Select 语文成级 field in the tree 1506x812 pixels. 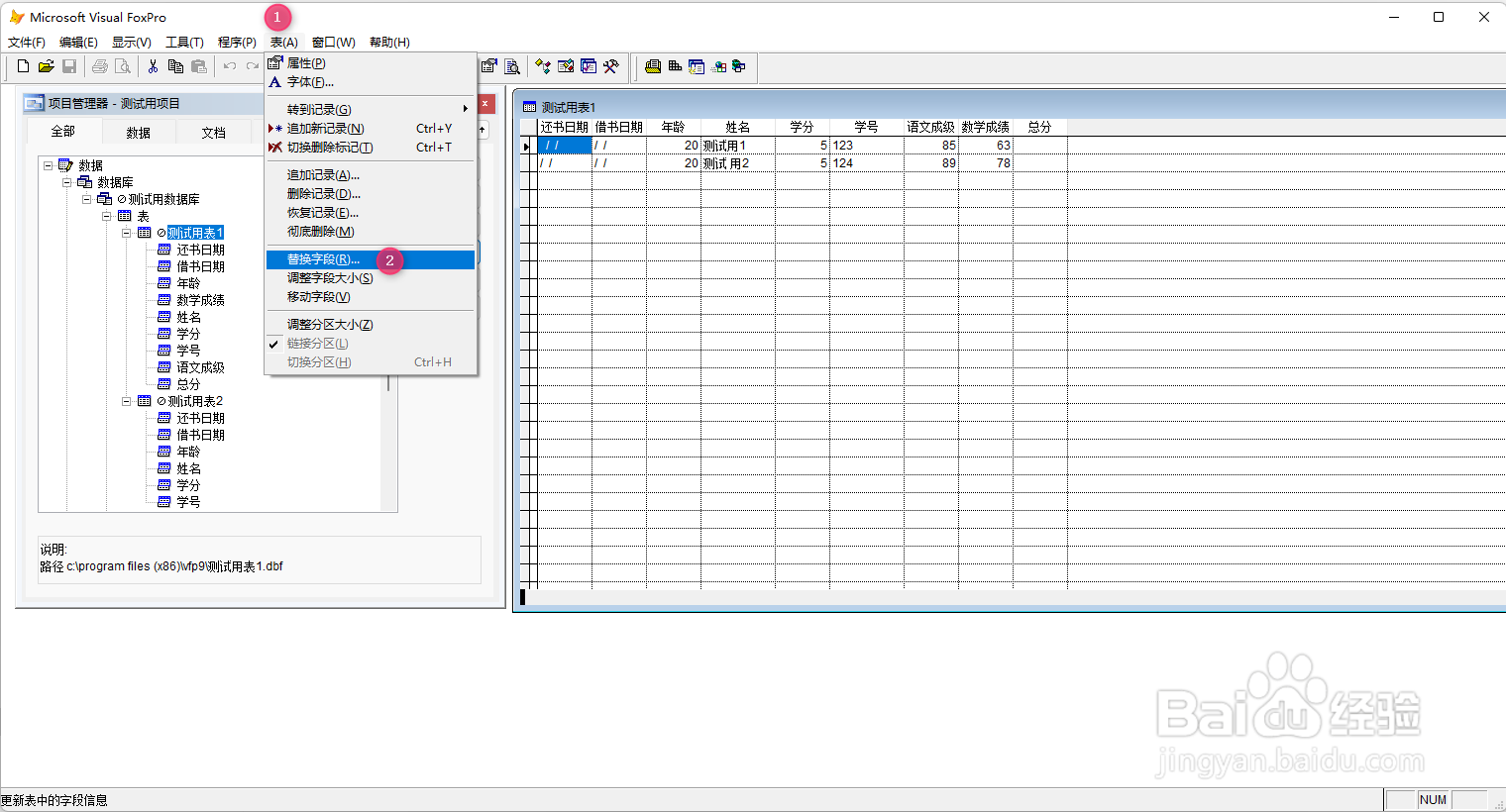pos(200,367)
